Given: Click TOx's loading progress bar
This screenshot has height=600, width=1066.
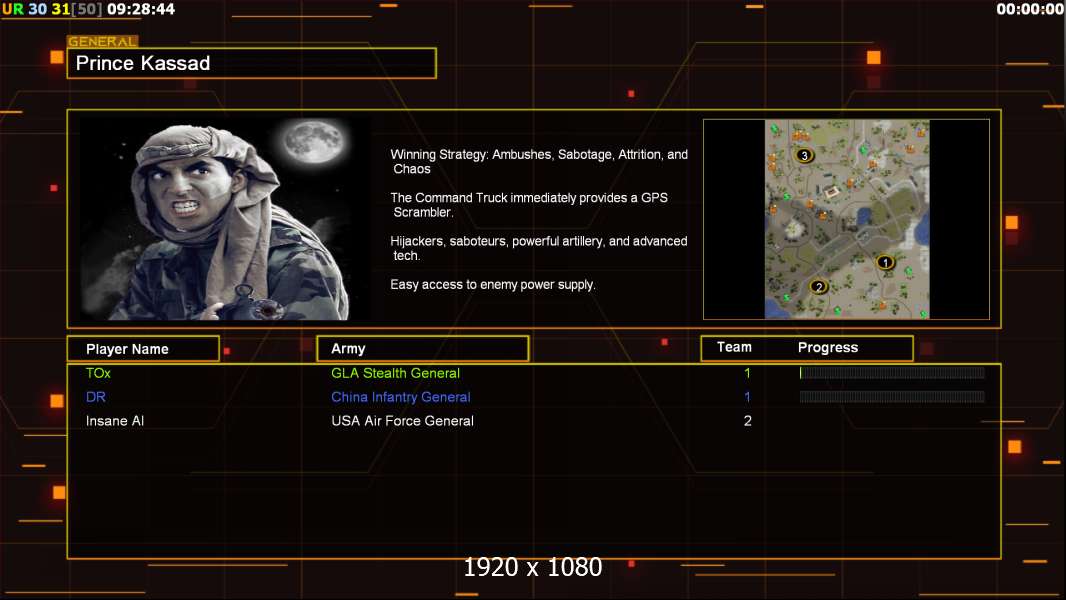Looking at the screenshot, I should (x=891, y=373).
